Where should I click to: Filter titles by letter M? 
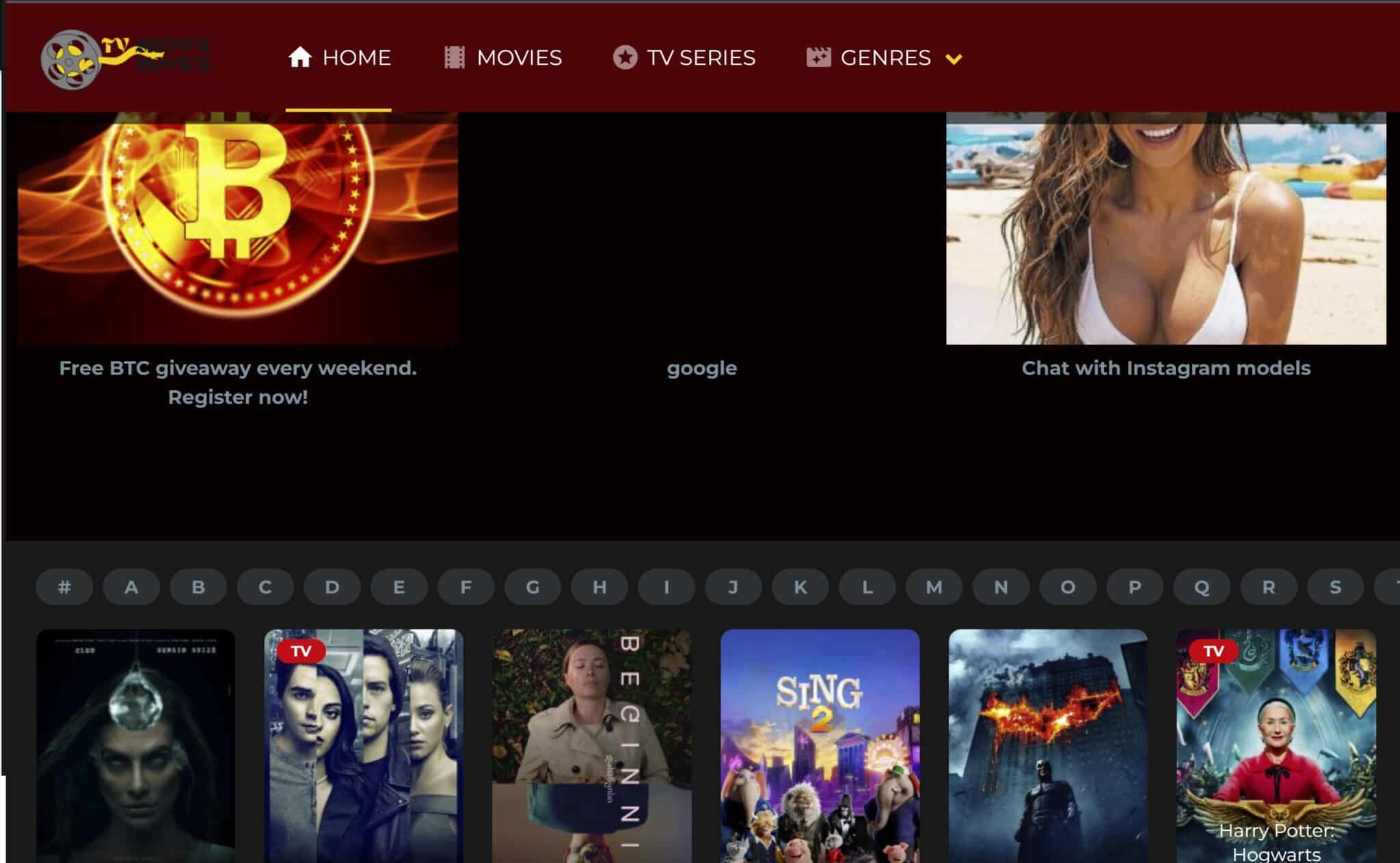pyautogui.click(x=934, y=587)
